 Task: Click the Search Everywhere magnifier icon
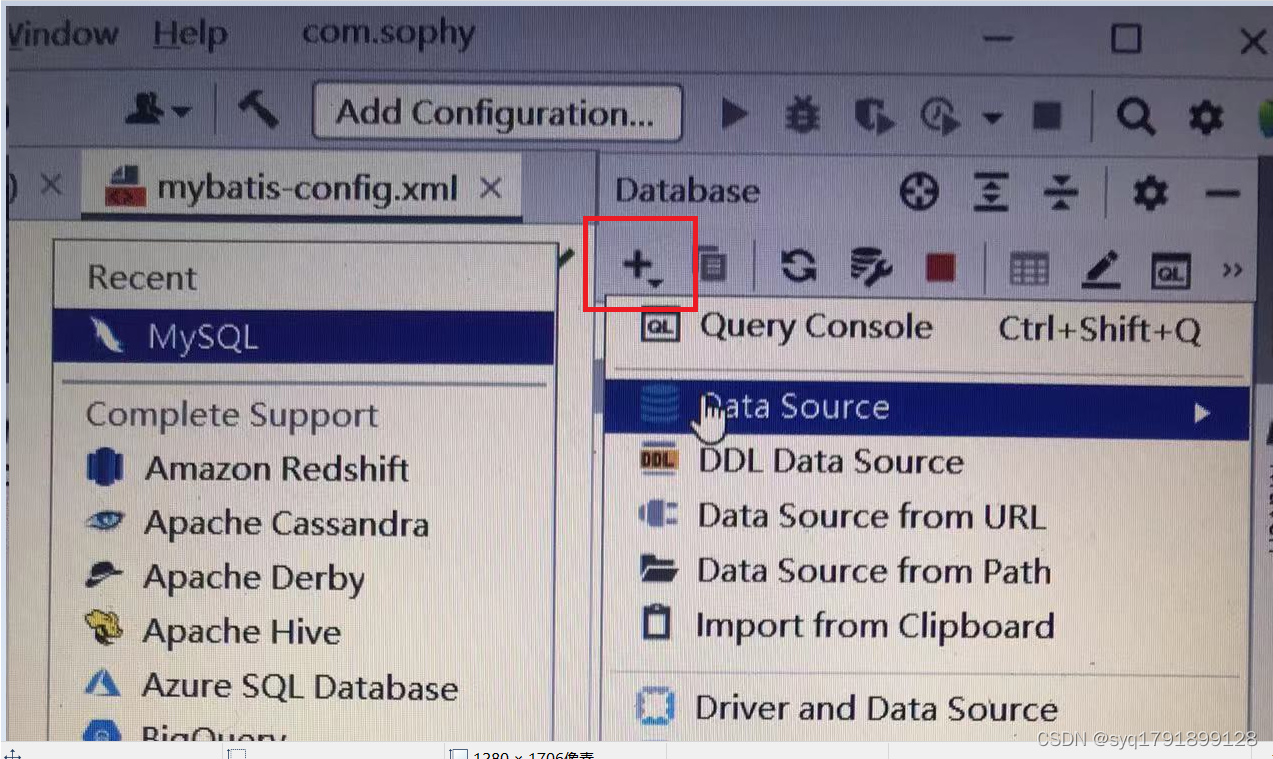point(1136,117)
